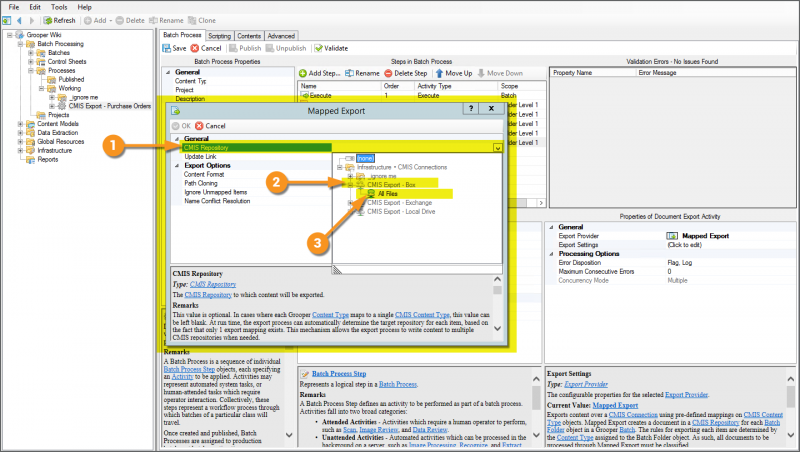Viewport: 800px width, 452px height.
Task: Click the Refresh toolbar button
Action: (x=58, y=20)
